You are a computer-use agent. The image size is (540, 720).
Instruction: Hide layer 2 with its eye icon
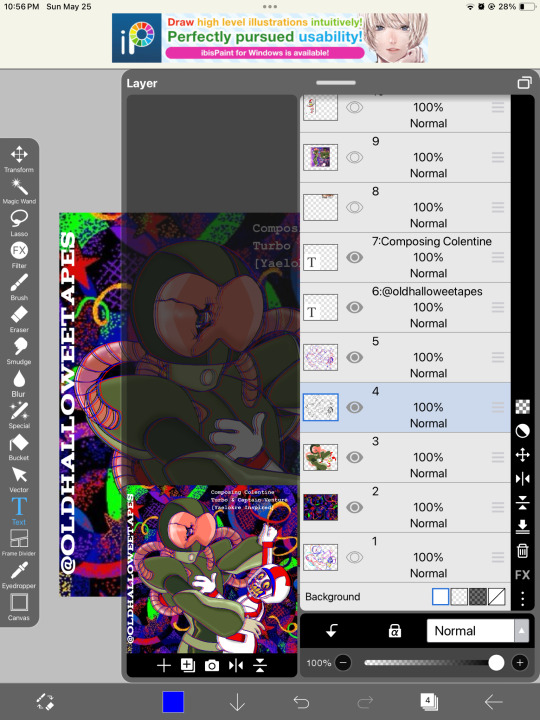[x=354, y=507]
